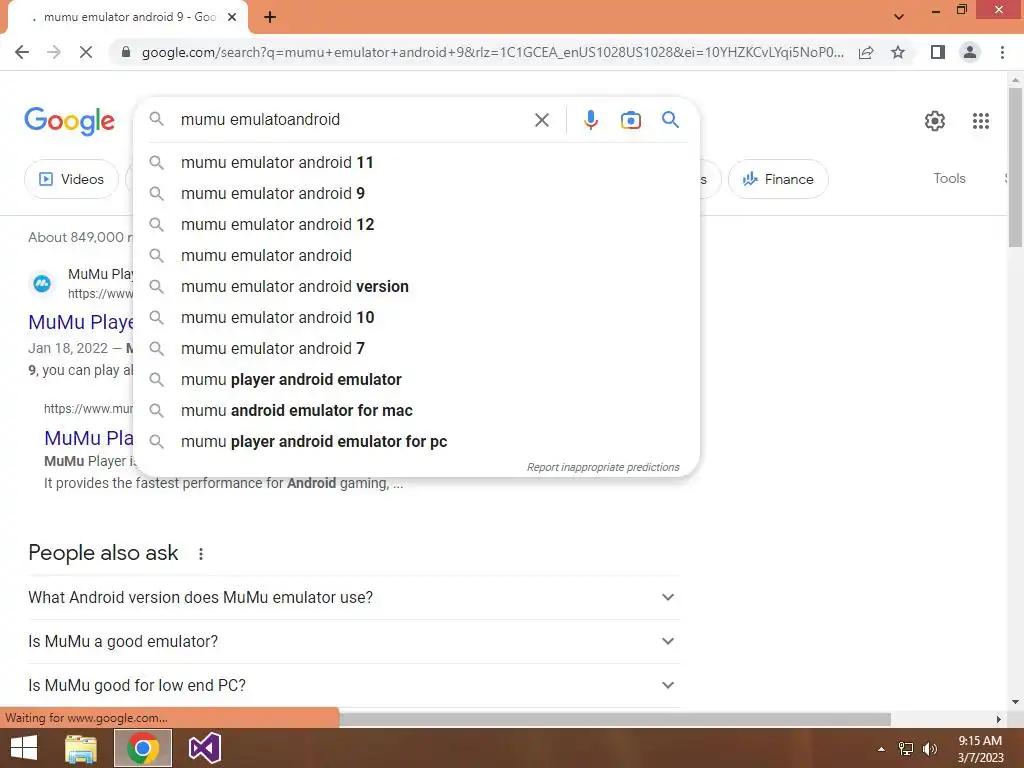Viewport: 1024px width, 768px height.
Task: Click the lock icon in address bar
Action: (126, 52)
